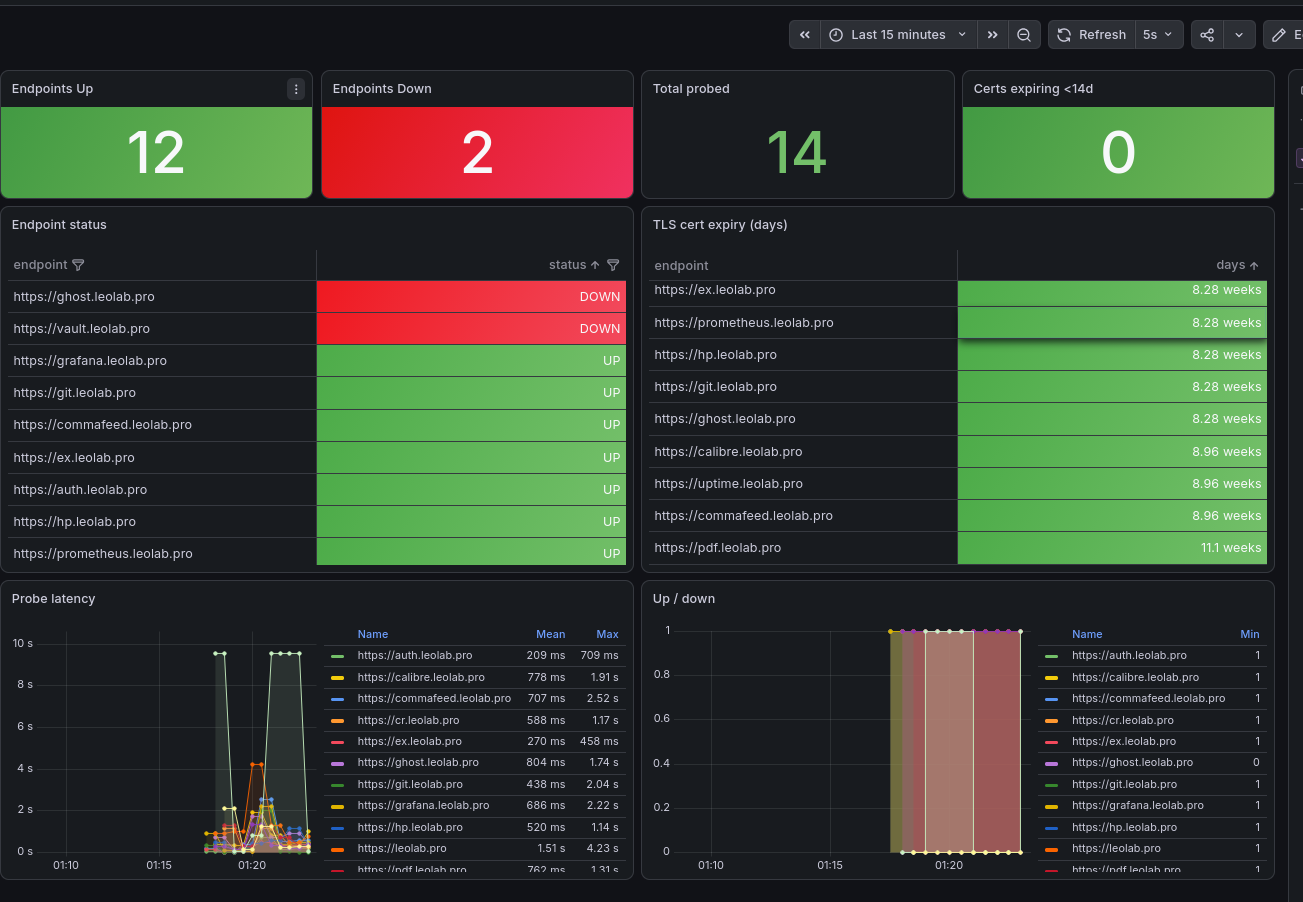The image size is (1303, 902).
Task: Click yellow color swatch for calibre.leolab.pro in Up / down
Action: click(1051, 678)
